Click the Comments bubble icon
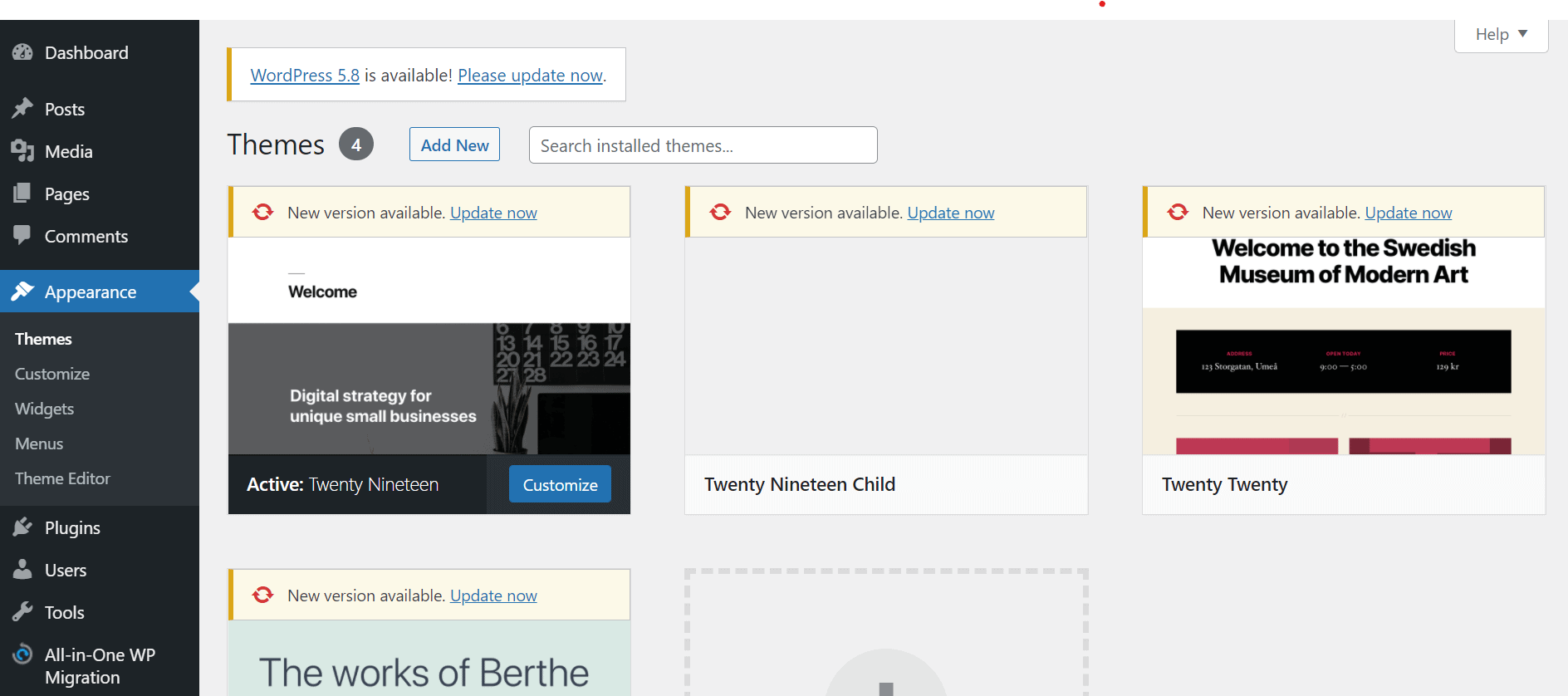Viewport: 1568px width, 696px height. (x=22, y=235)
